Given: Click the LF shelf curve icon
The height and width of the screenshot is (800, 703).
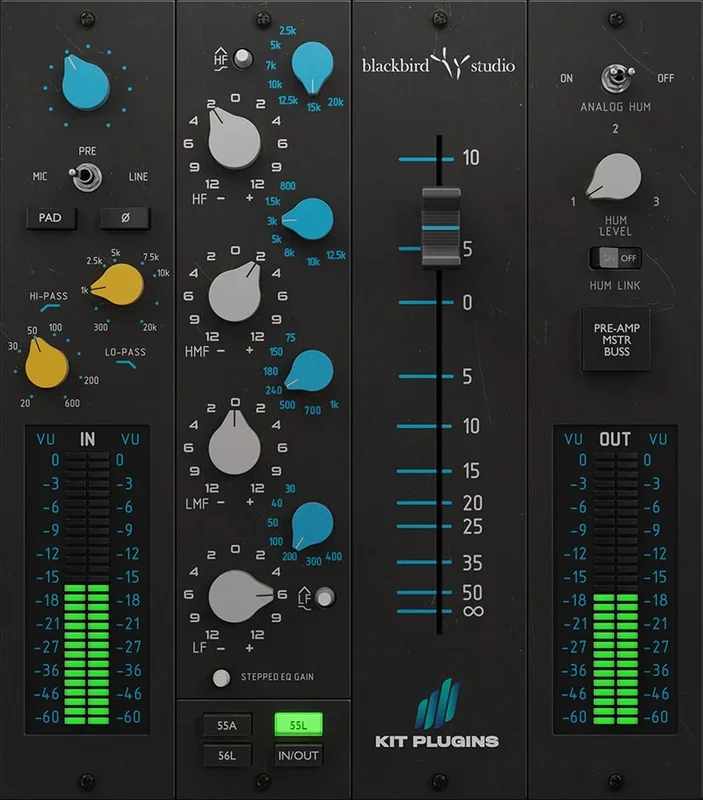Looking at the screenshot, I should tap(305, 597).
